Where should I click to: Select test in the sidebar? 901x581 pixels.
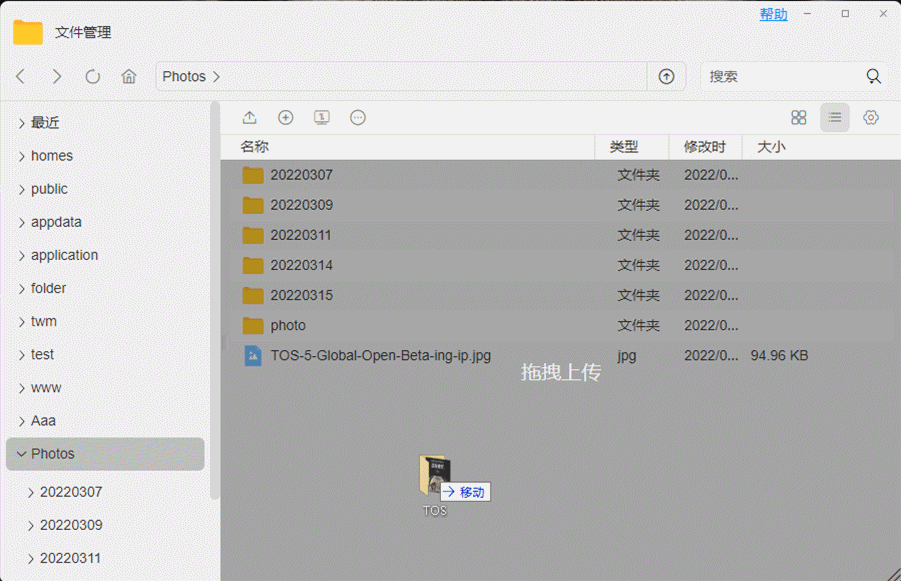42,355
